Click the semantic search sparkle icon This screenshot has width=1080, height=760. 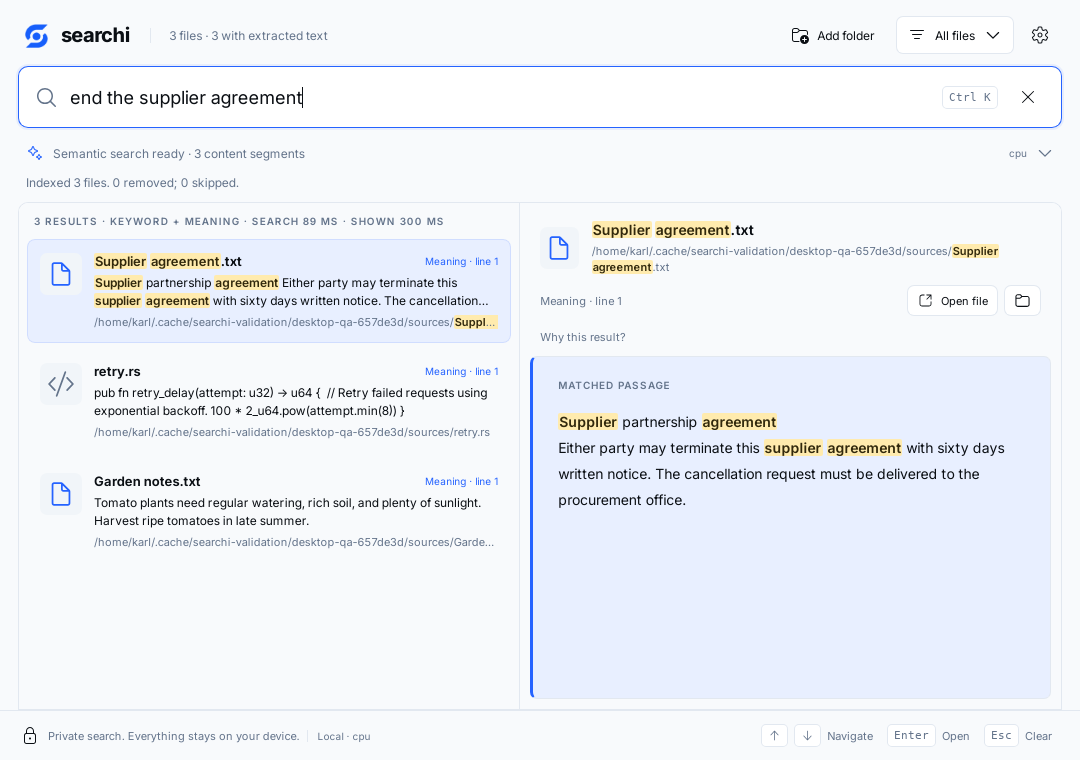tap(34, 153)
